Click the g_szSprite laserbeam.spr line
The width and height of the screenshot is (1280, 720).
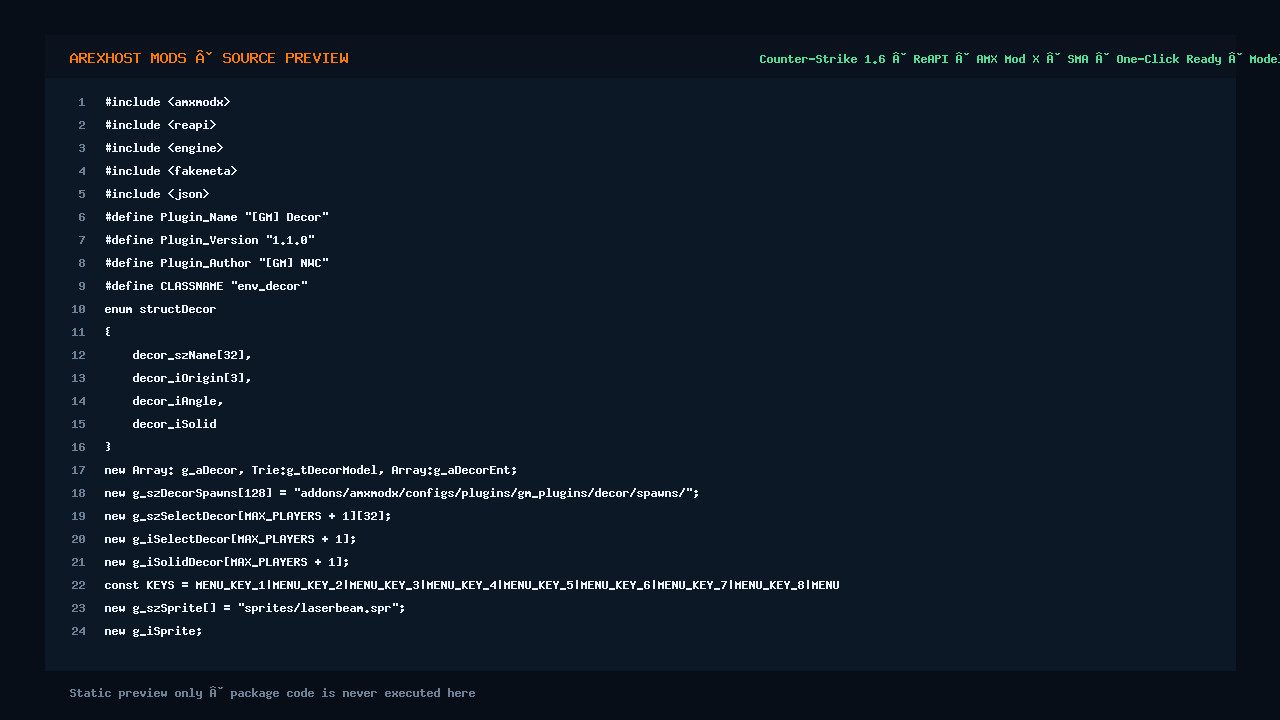pyautogui.click(x=254, y=608)
